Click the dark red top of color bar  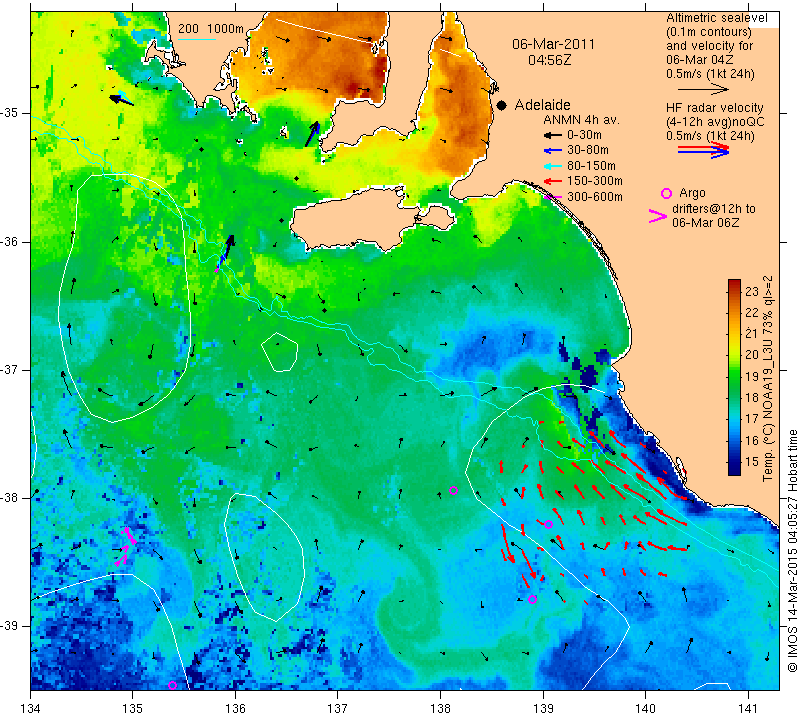[x=734, y=283]
